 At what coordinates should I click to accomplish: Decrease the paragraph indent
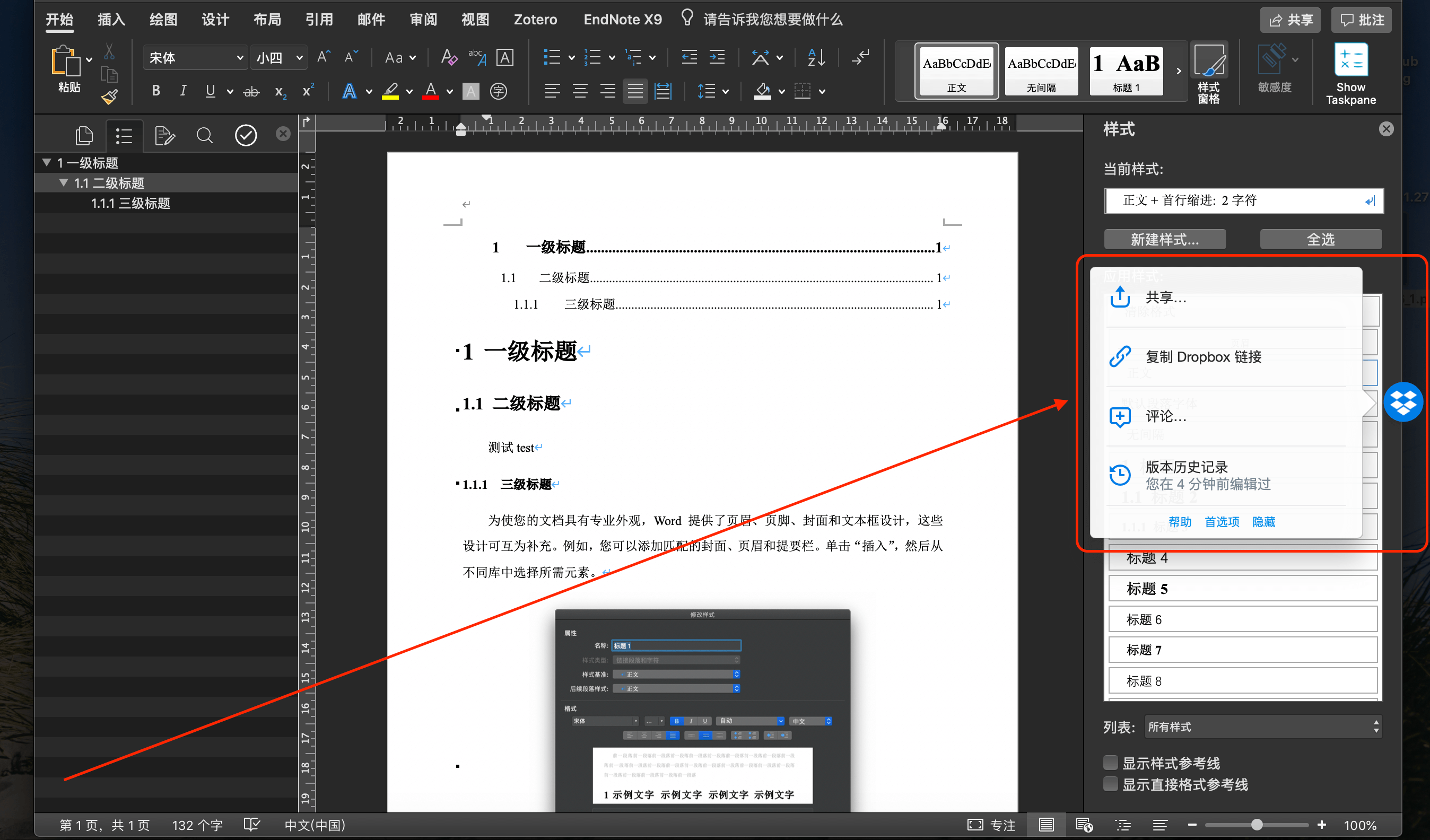[x=689, y=57]
